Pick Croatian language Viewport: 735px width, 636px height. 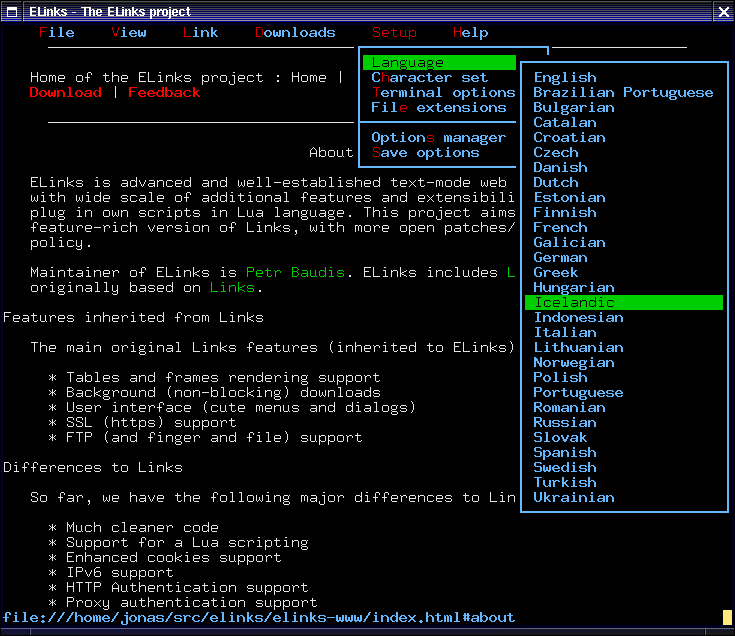pos(624,137)
